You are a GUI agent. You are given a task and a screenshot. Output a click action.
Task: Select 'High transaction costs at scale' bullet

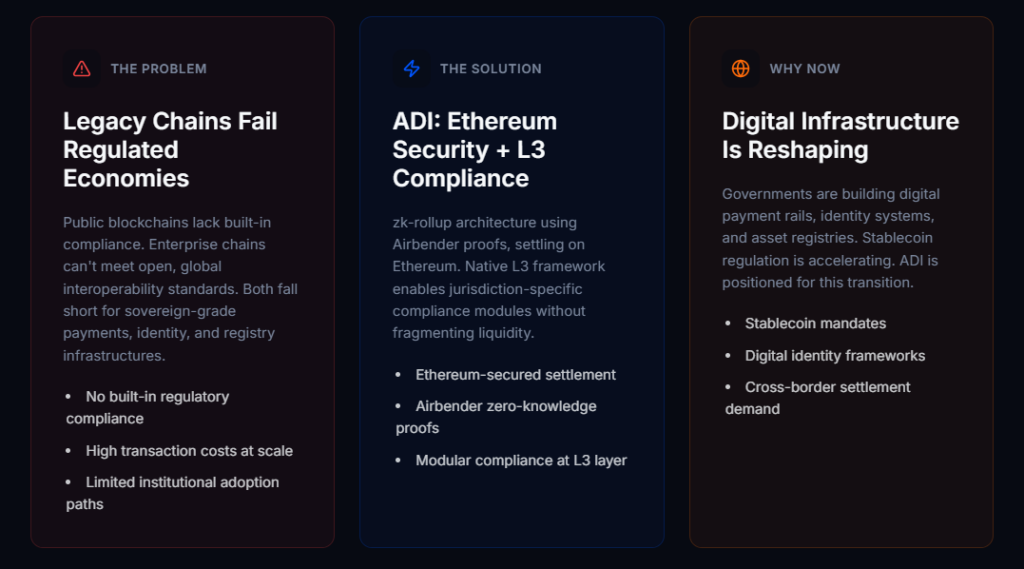pos(189,451)
